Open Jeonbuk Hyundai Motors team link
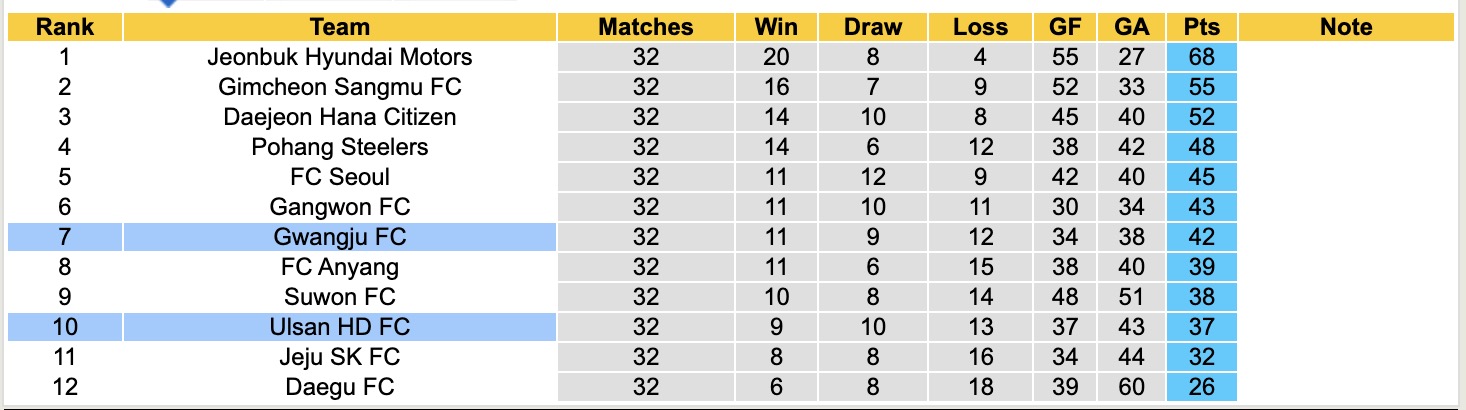The image size is (1466, 410). coord(340,57)
